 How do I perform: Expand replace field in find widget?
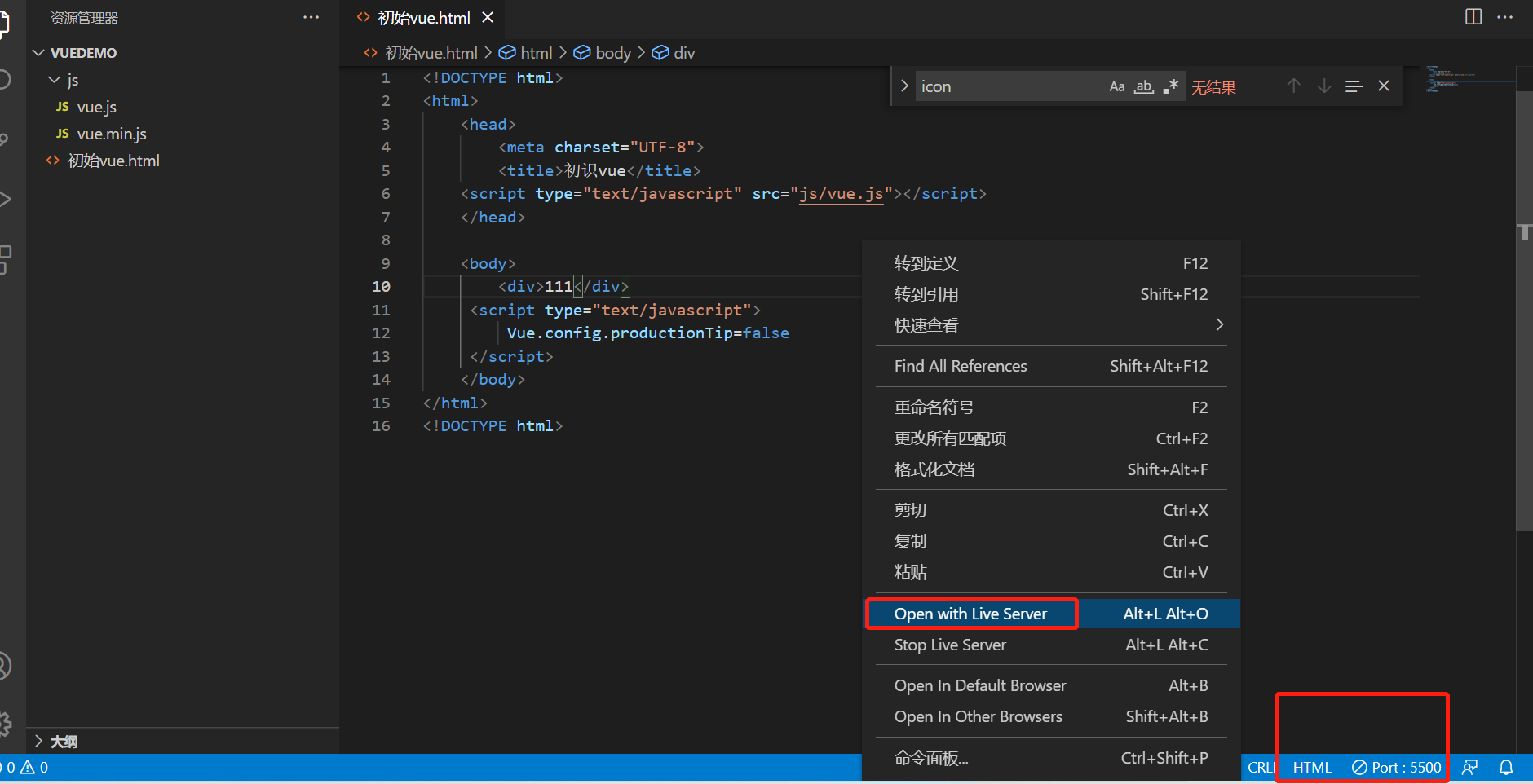(904, 86)
